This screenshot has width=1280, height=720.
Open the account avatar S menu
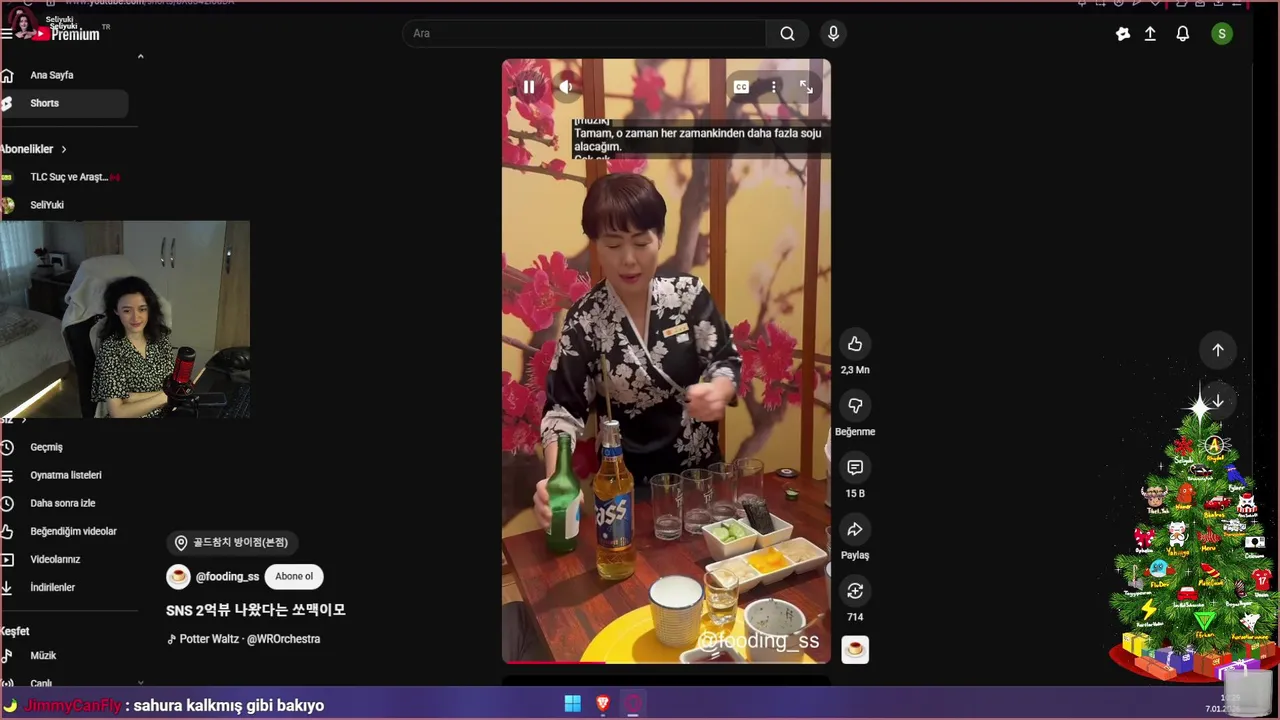pos(1221,33)
